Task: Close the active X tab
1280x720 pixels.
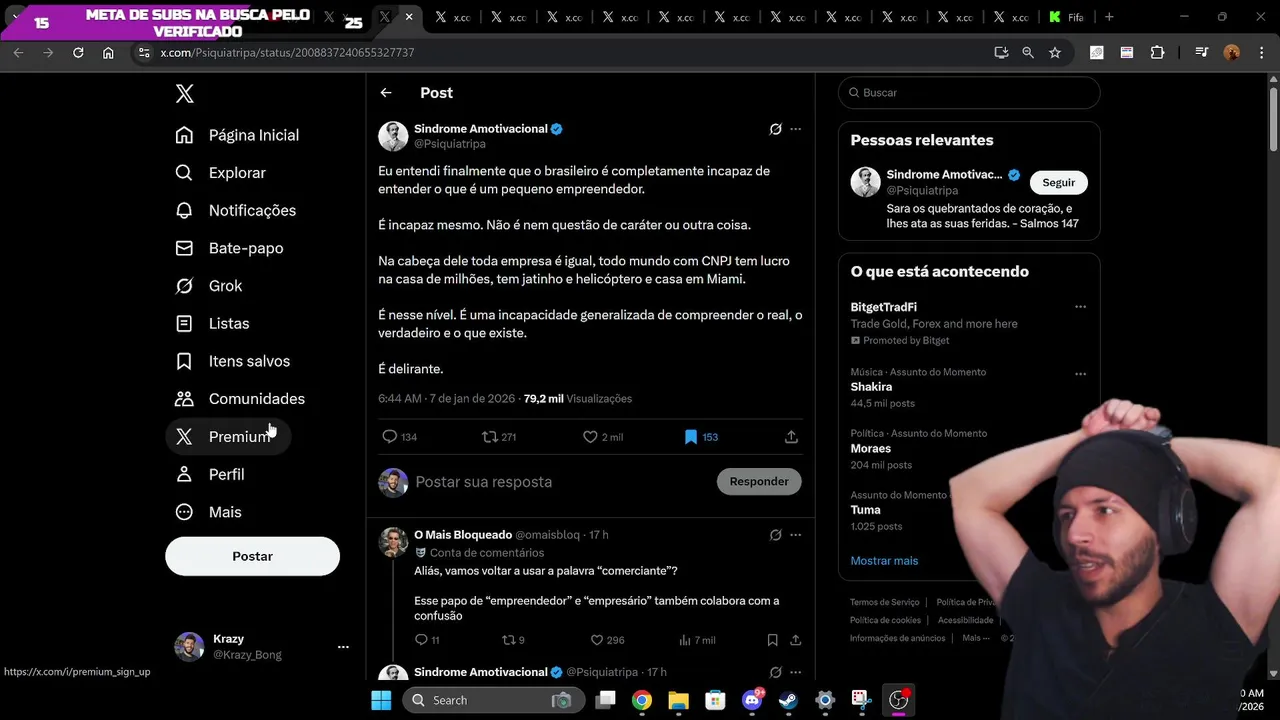Action: pyautogui.click(x=409, y=17)
